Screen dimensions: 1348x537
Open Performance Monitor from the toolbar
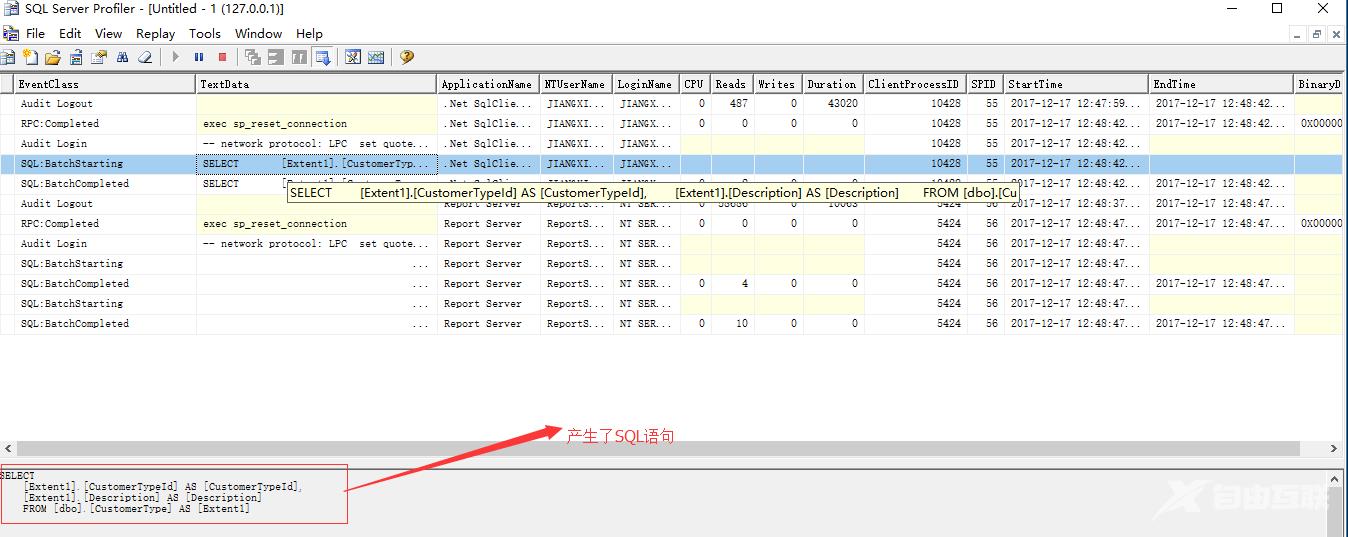click(376, 58)
